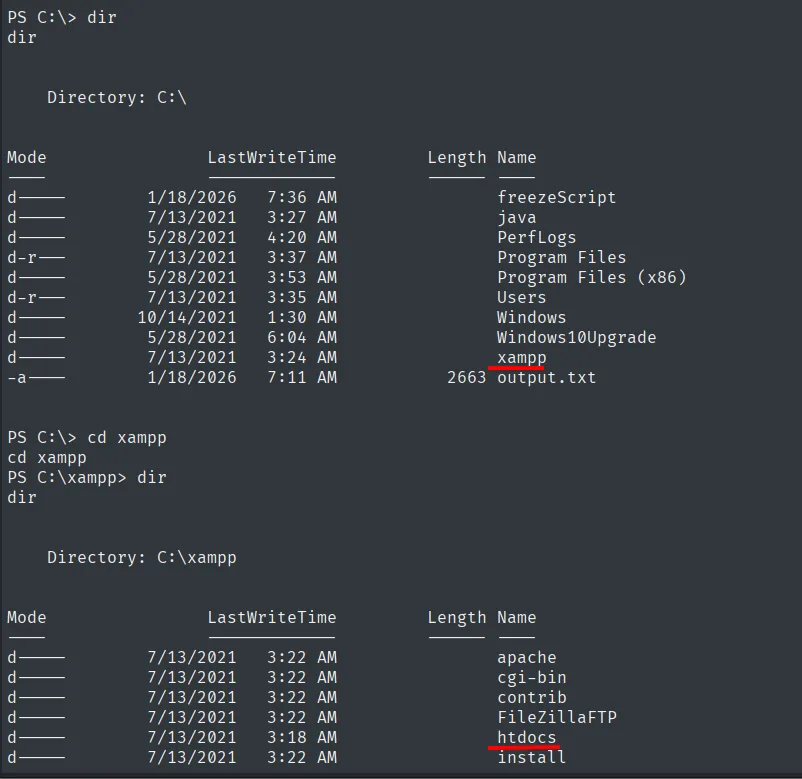Click the 'PS C:\xampp> dir' prompt line
Screen dimensions: 802x779
click(x=87, y=478)
